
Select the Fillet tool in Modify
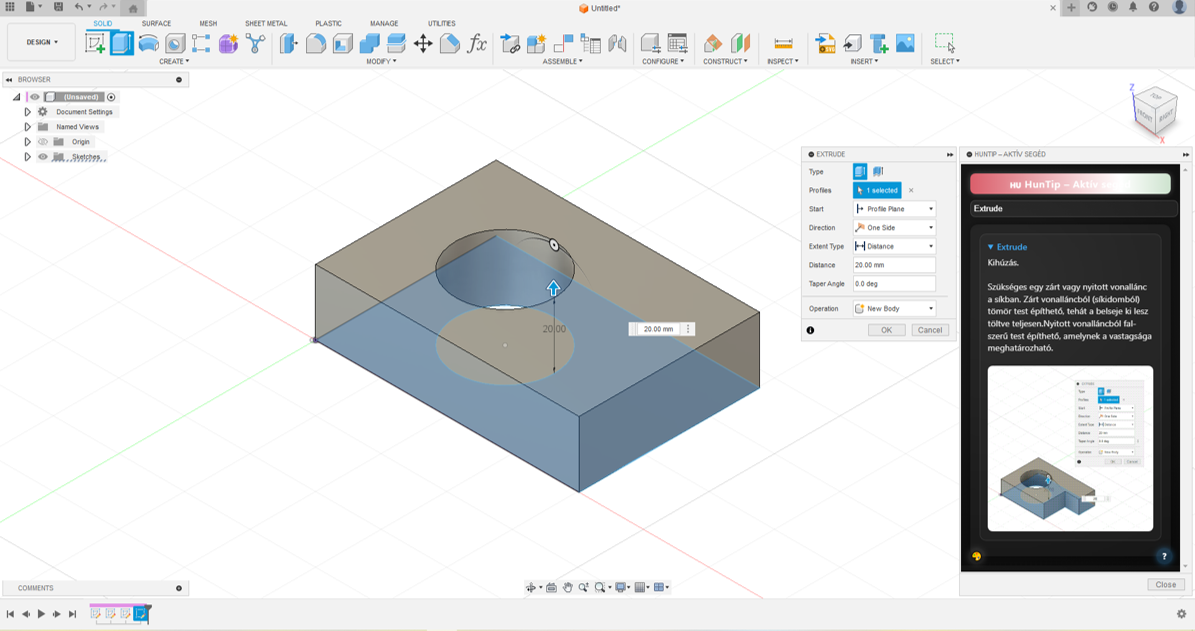(x=316, y=43)
